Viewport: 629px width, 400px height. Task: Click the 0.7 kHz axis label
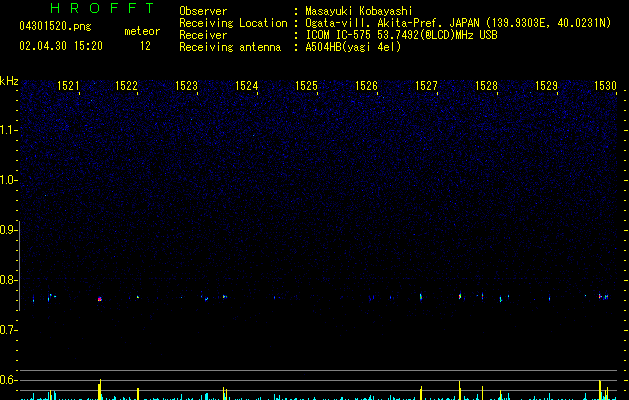[x=8, y=330]
